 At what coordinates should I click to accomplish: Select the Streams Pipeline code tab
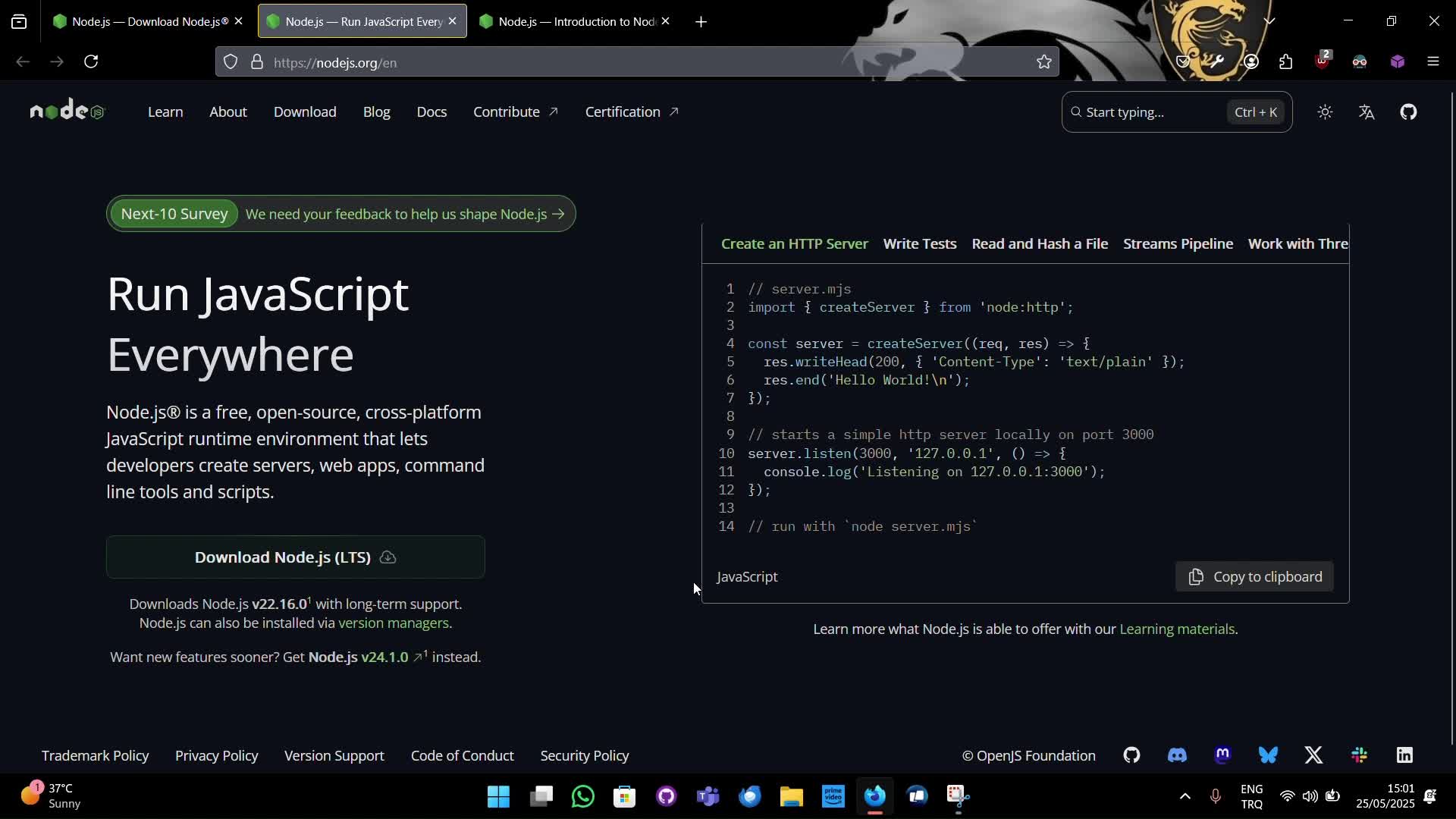coord(1178,243)
